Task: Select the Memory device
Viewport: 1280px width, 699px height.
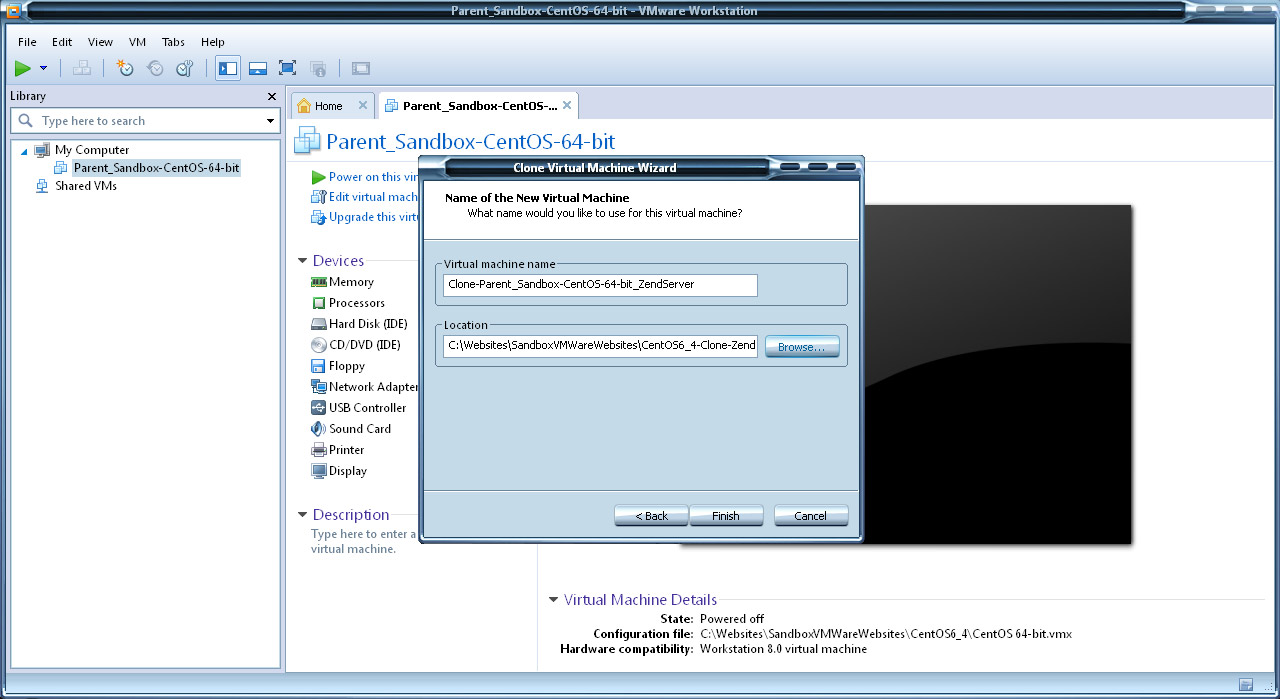Action: coord(343,282)
